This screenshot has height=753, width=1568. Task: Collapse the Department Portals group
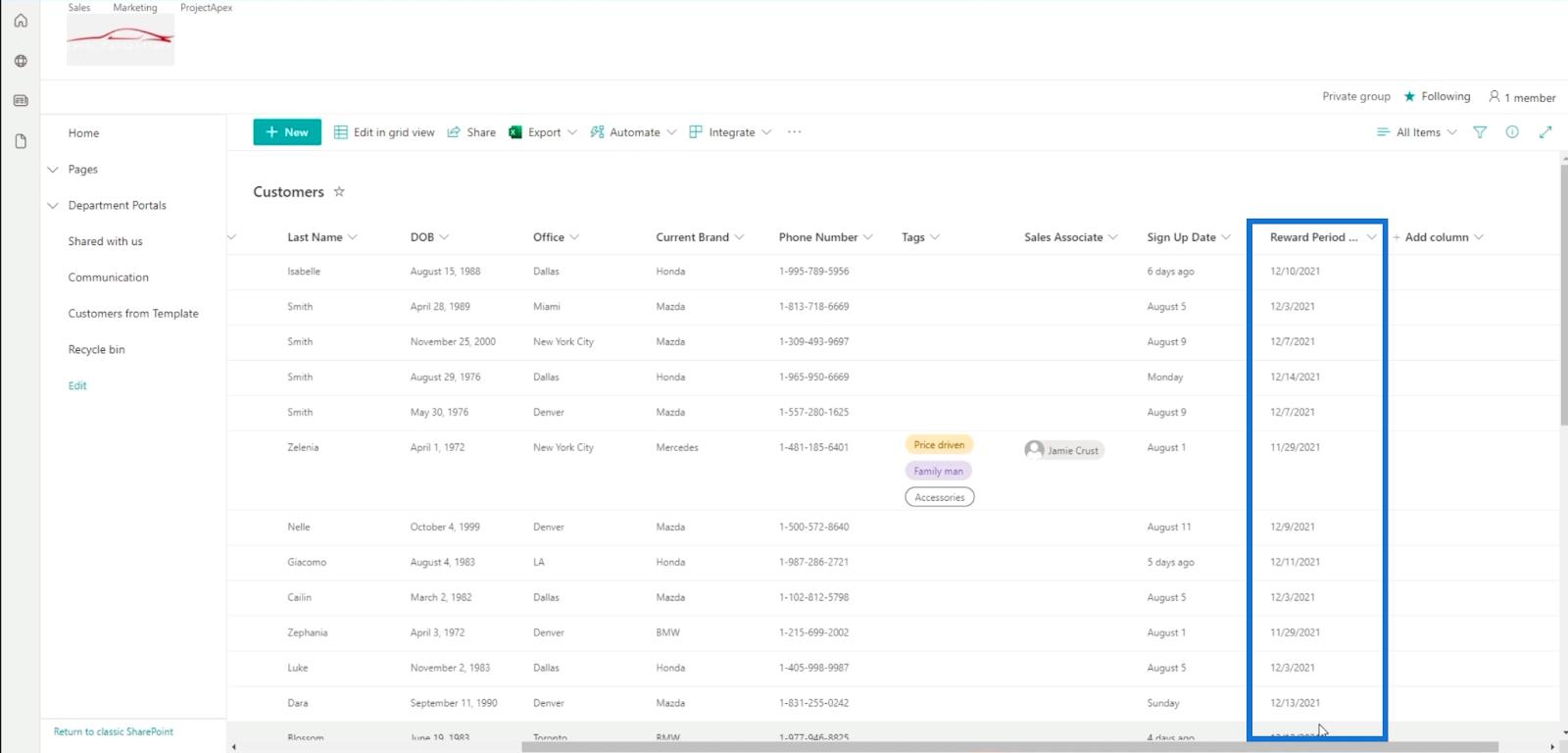click(x=53, y=206)
